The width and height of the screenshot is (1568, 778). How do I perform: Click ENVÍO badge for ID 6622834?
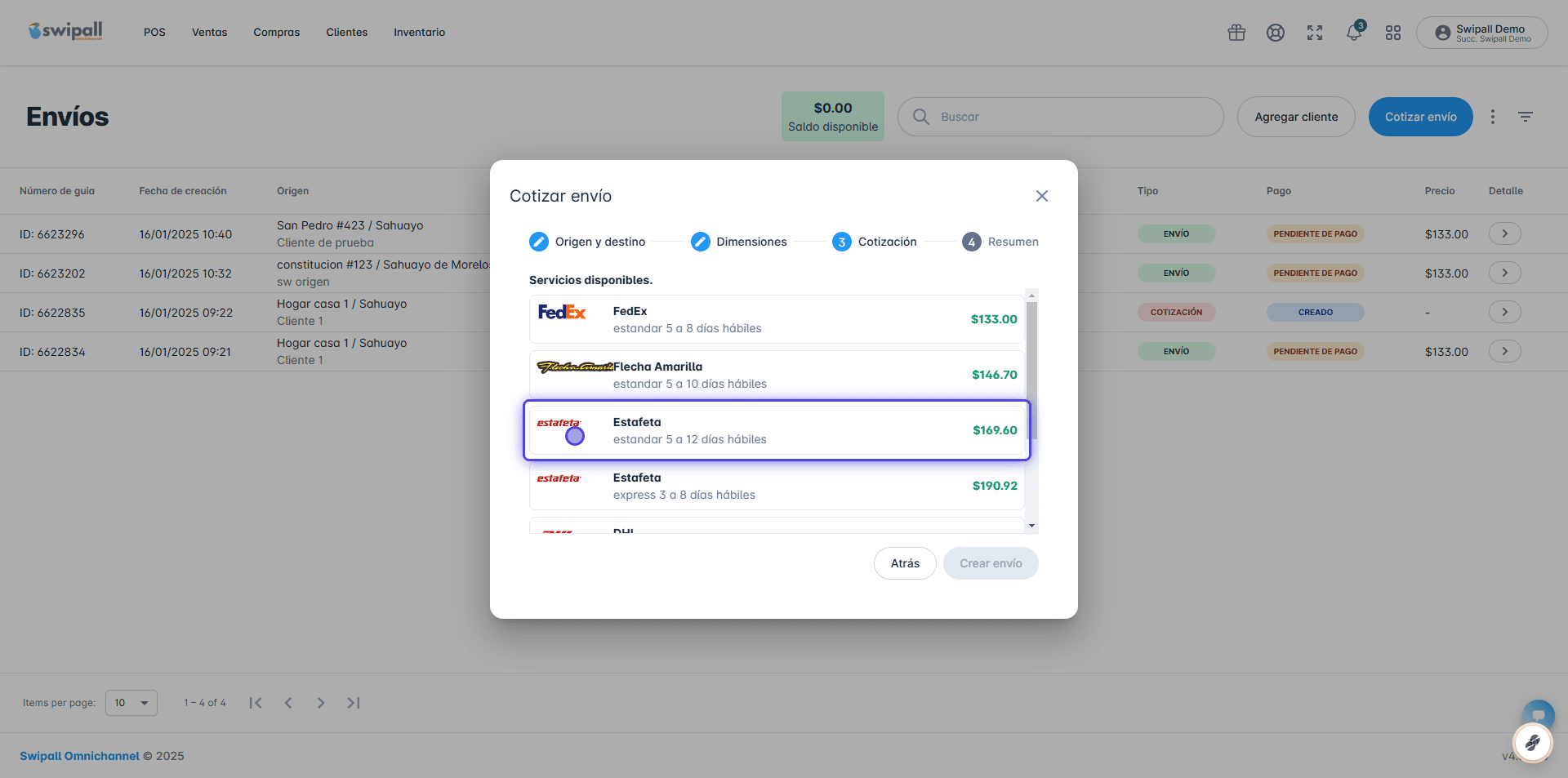[x=1176, y=351]
